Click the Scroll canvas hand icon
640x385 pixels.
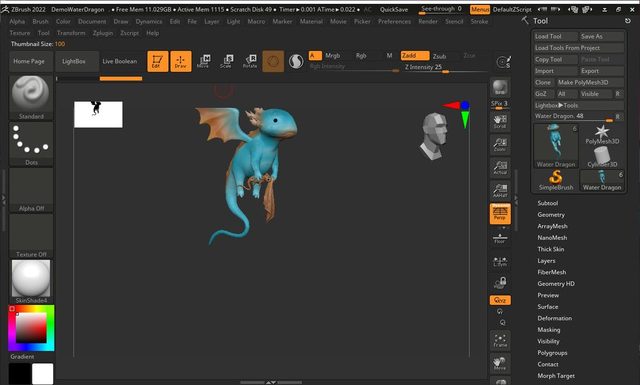(x=500, y=121)
